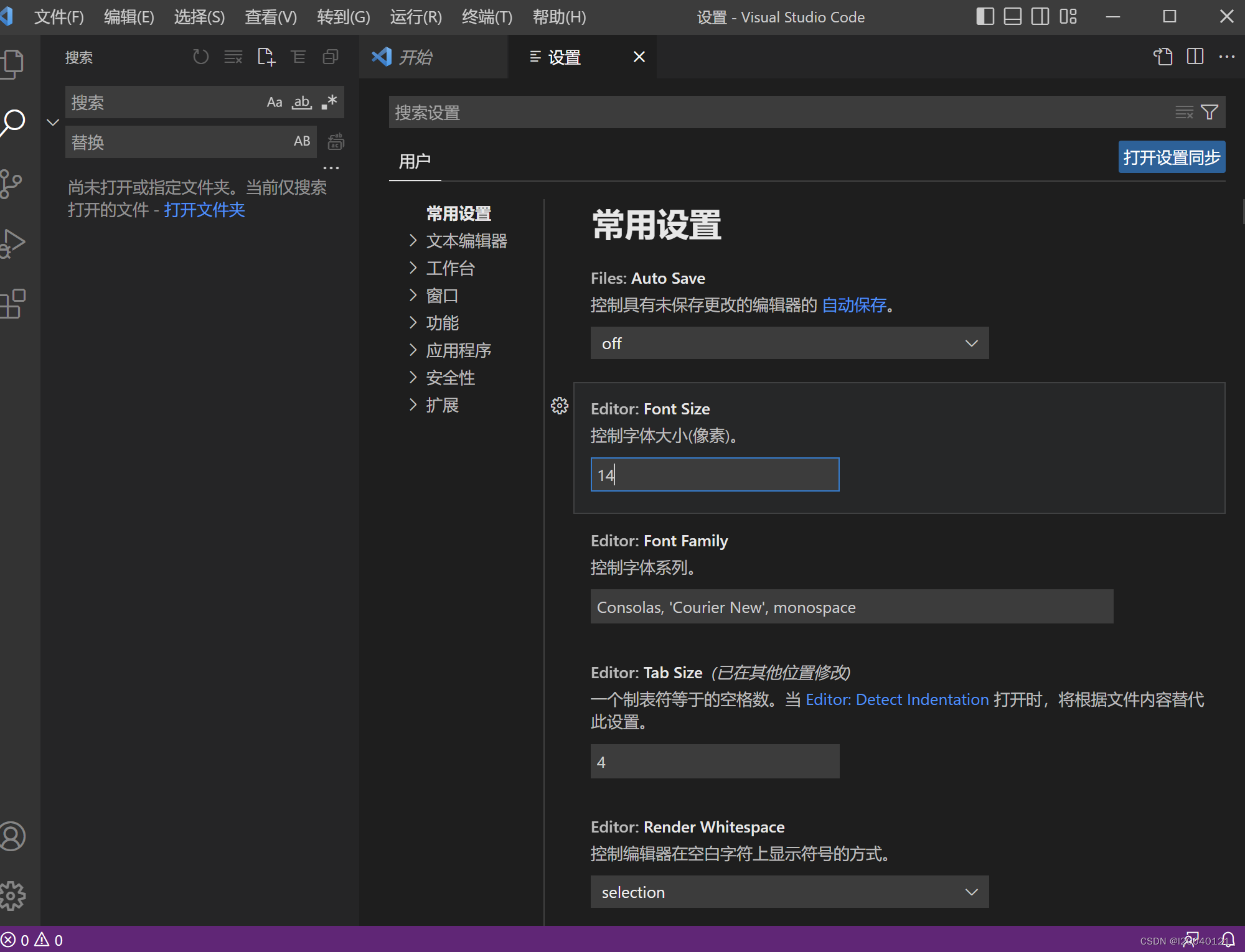
Task: Split the editor right icon
Action: point(1195,57)
